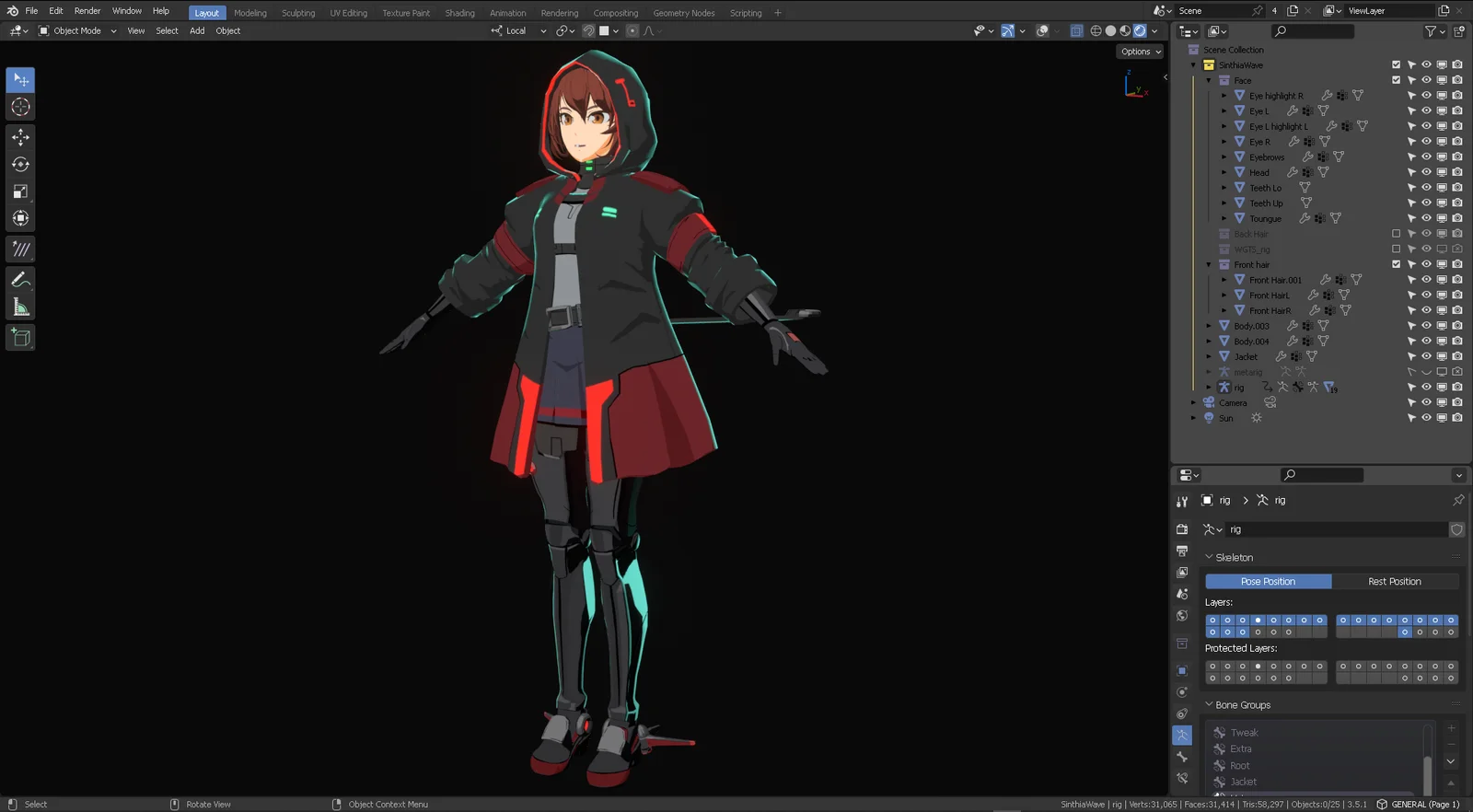The image size is (1473, 812).
Task: Hide the Sun object in viewport
Action: tap(1426, 418)
